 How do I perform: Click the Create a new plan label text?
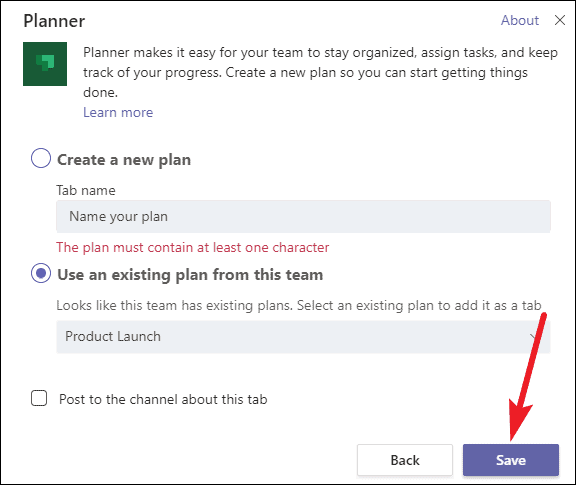click(x=124, y=160)
